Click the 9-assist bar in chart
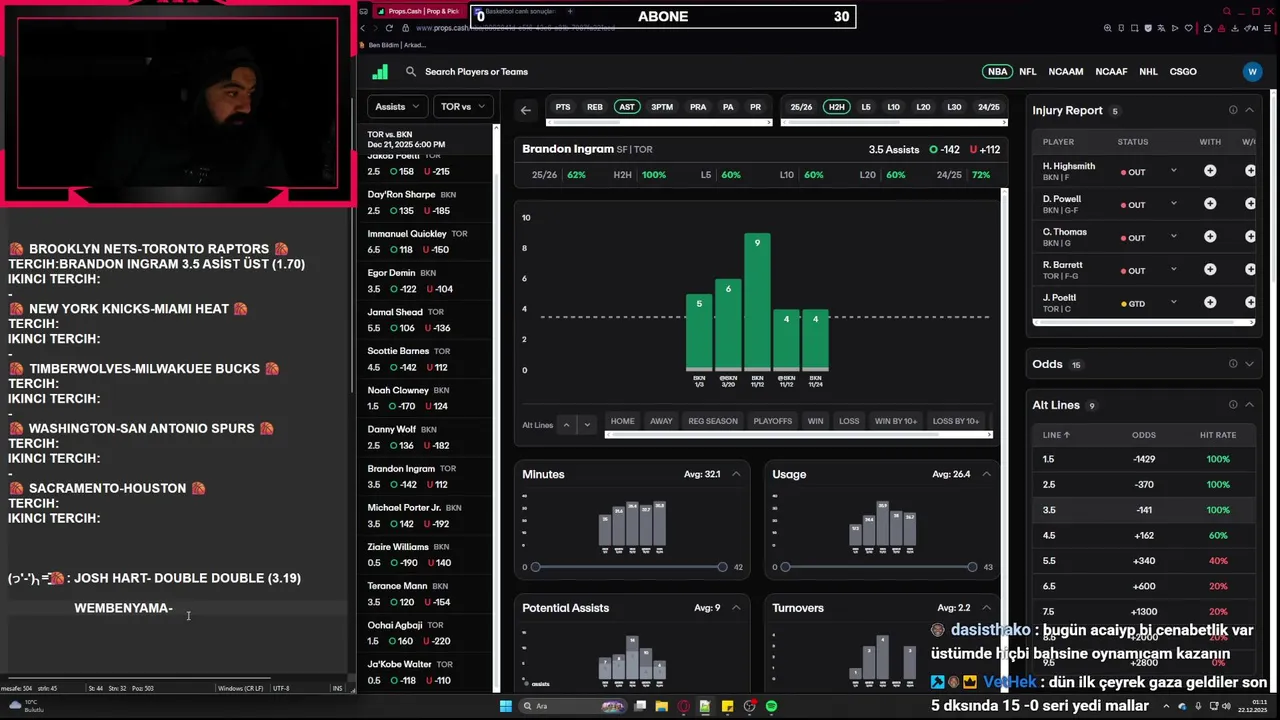Screen dimensions: 1280x720 click(x=757, y=301)
